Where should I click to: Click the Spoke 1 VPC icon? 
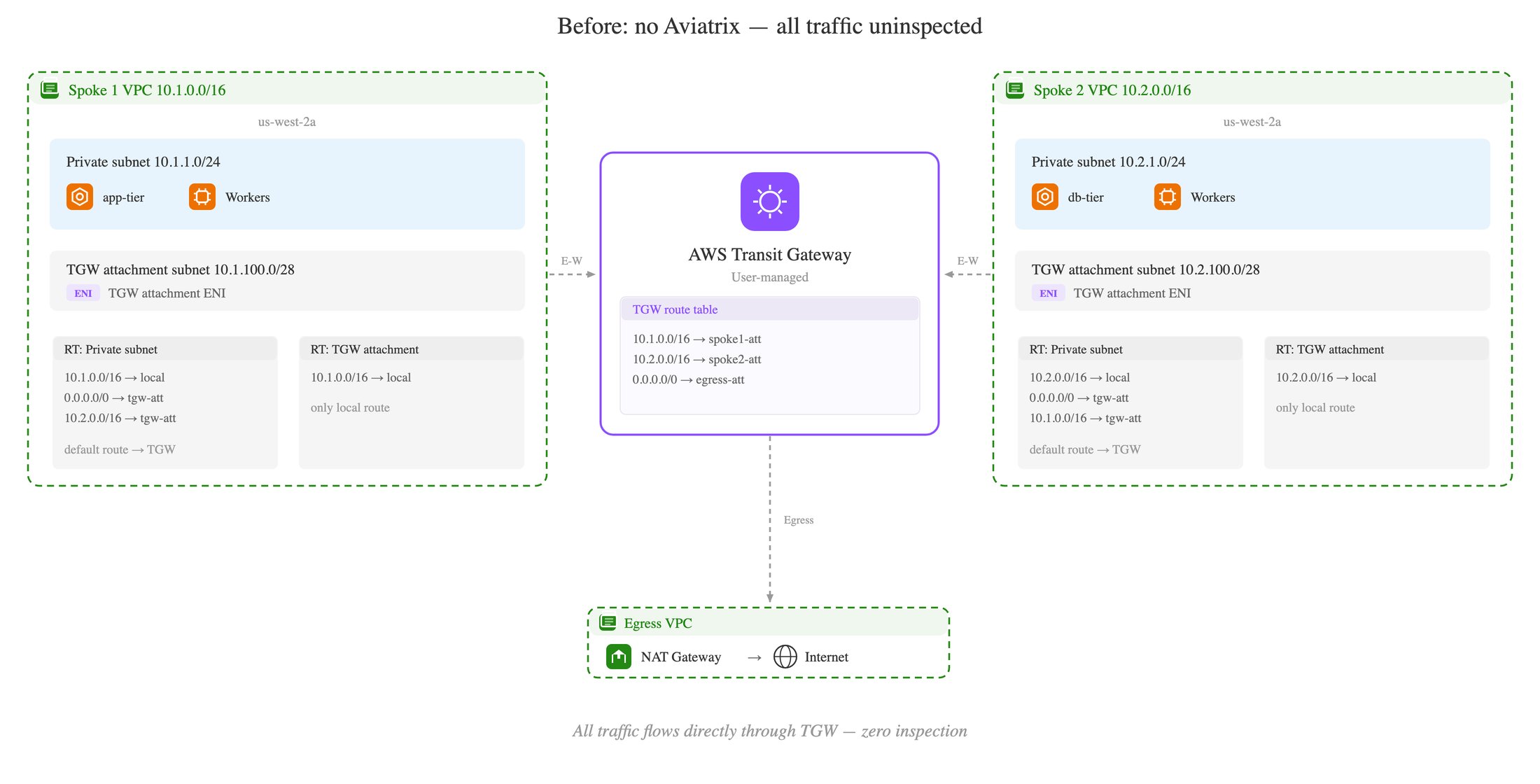pos(50,90)
